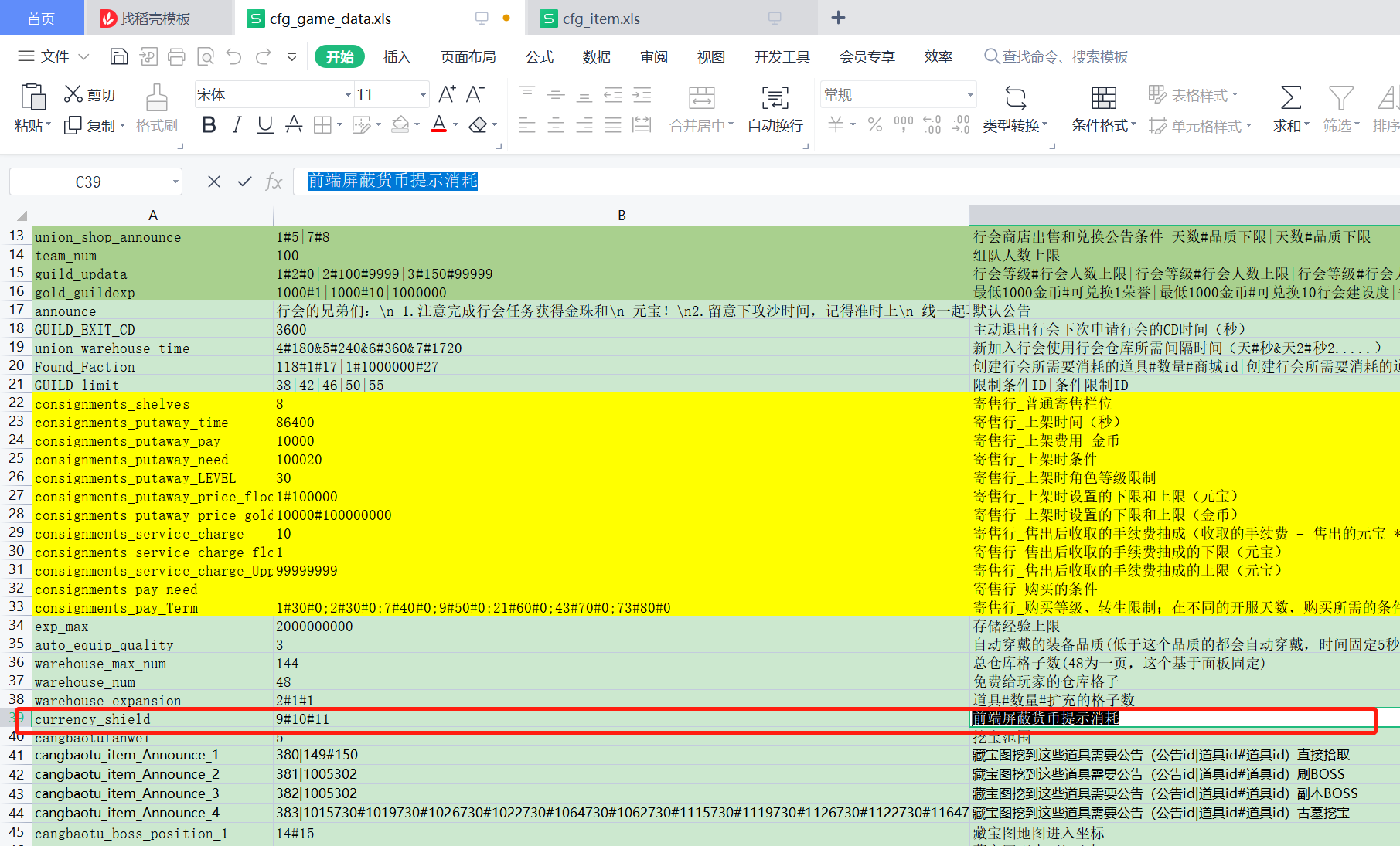Apply cell borders icon

(x=322, y=124)
